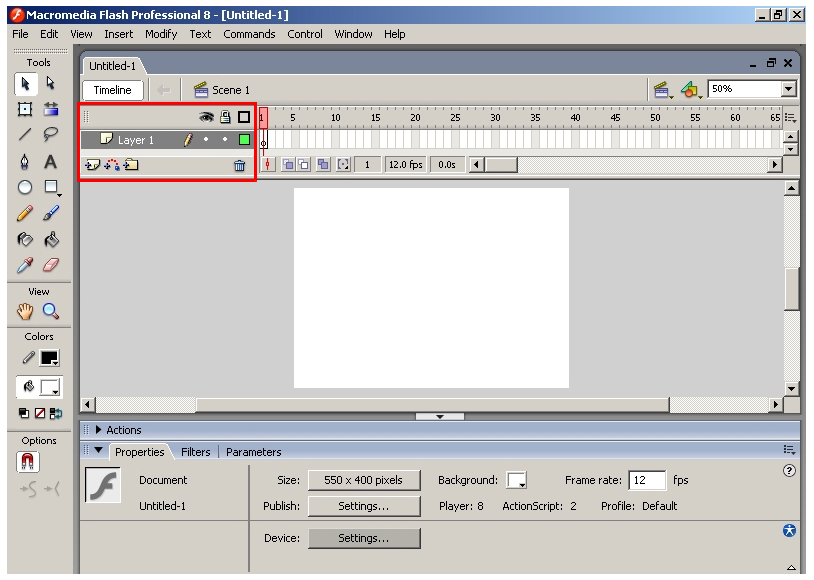Open the Stroke color black swatch
The image size is (814, 580).
[x=50, y=358]
